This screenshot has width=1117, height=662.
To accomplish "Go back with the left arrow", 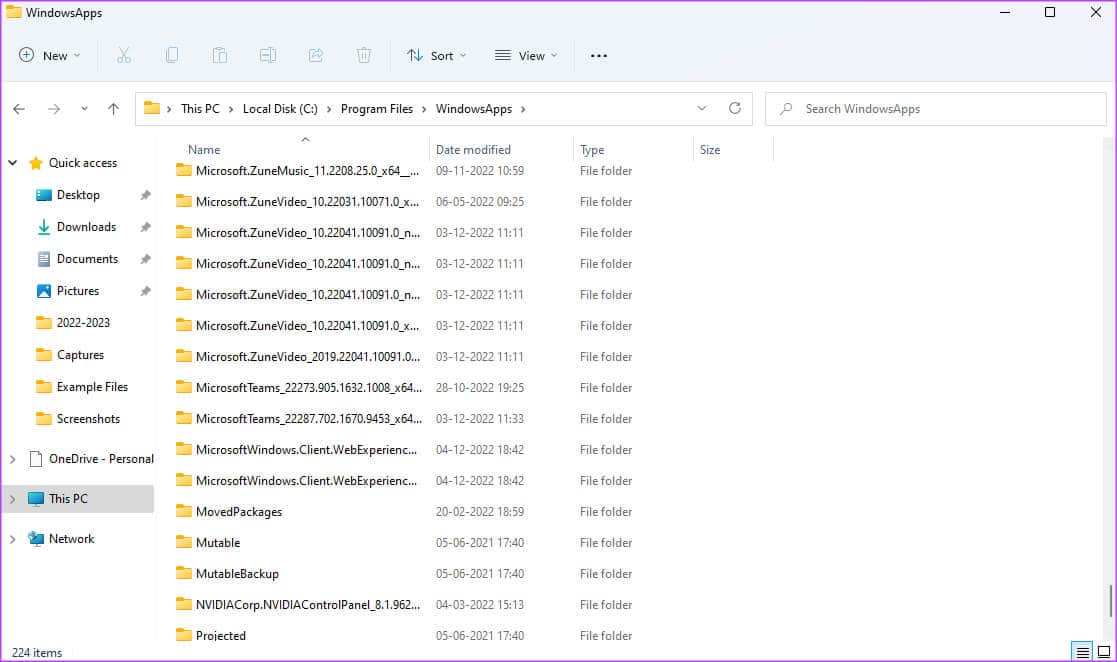I will click(19, 109).
